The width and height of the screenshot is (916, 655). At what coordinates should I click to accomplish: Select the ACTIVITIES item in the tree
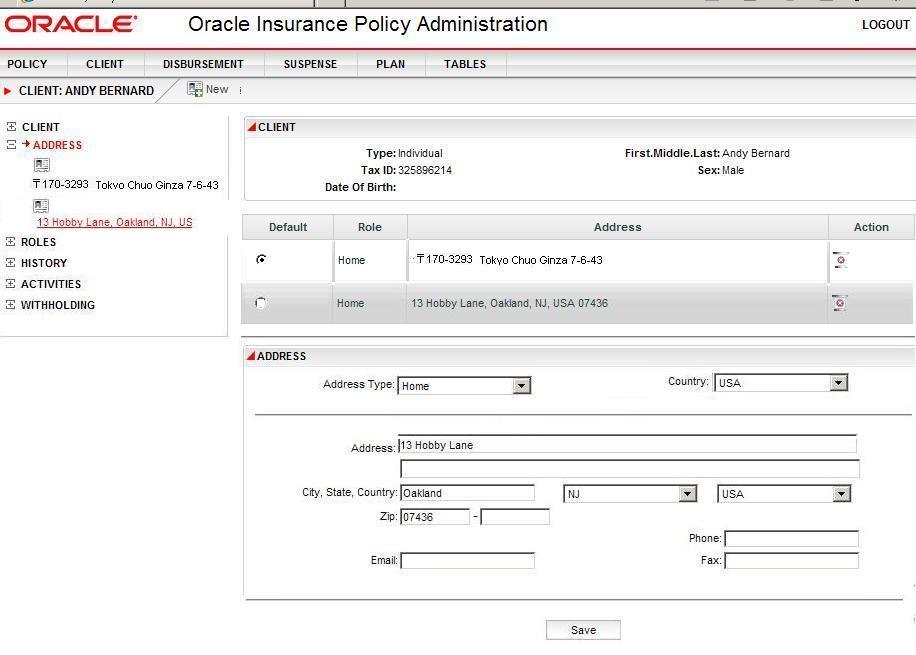(x=51, y=284)
